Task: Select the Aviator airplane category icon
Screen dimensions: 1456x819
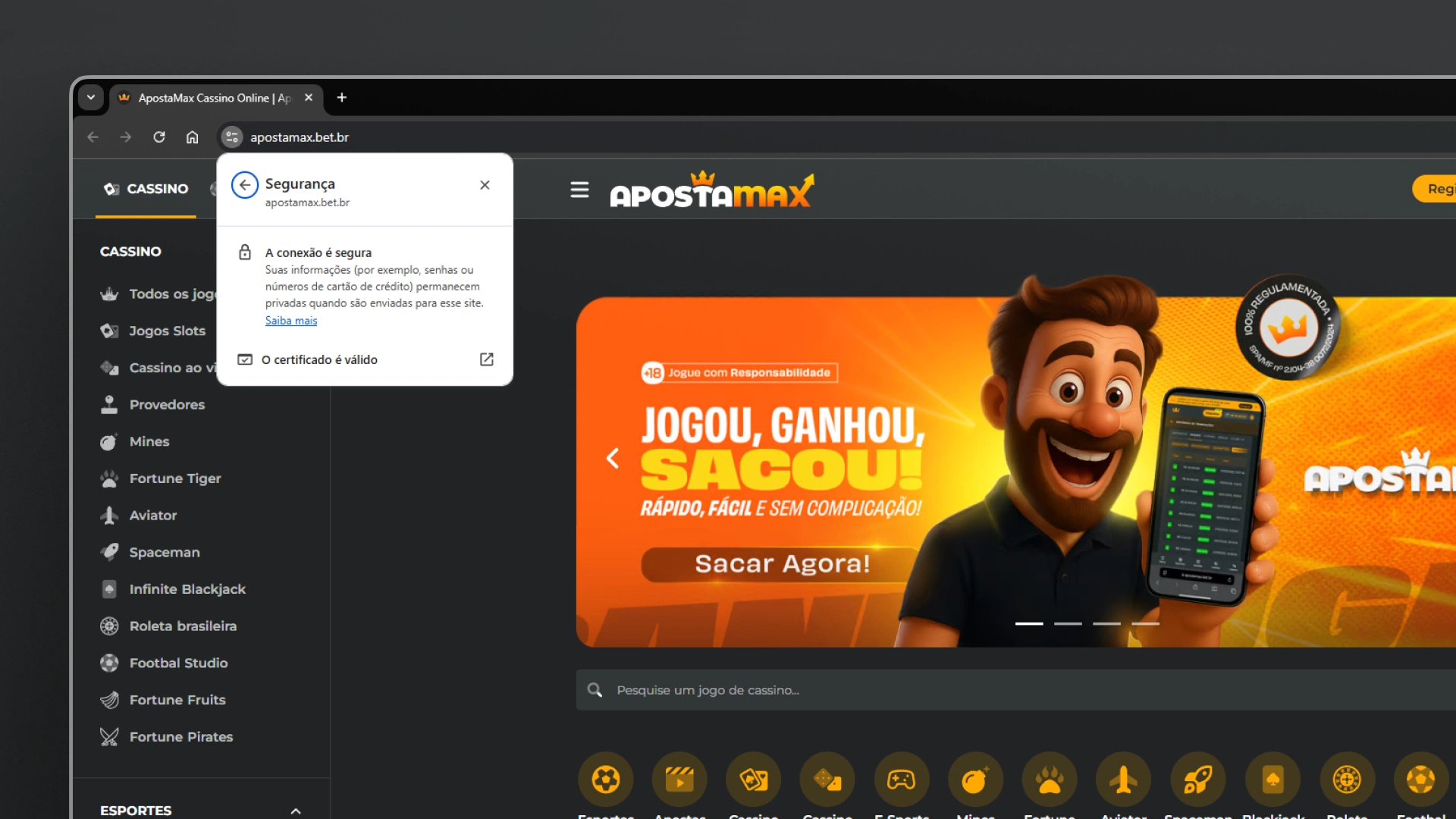Action: pyautogui.click(x=1123, y=780)
